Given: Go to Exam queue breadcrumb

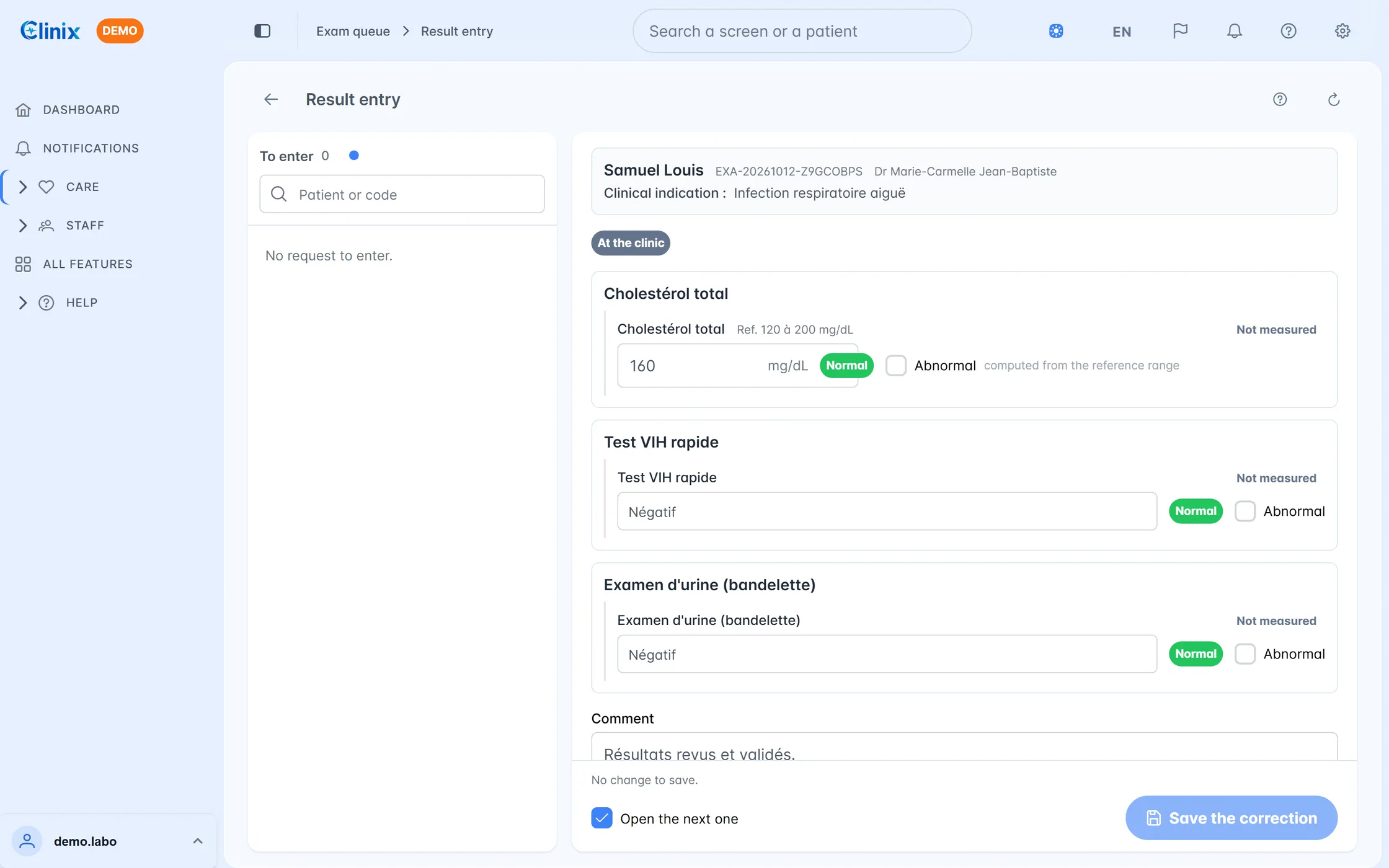Looking at the screenshot, I should [353, 31].
